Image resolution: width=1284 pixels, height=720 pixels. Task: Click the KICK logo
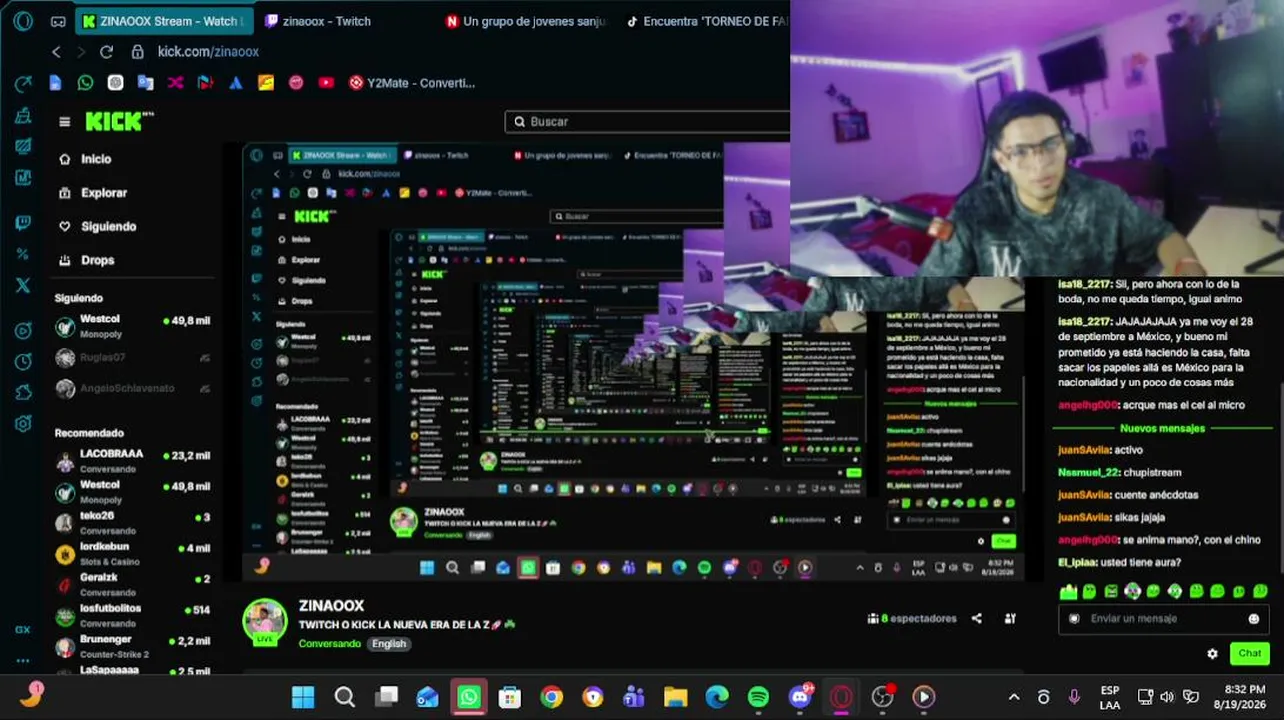119,121
